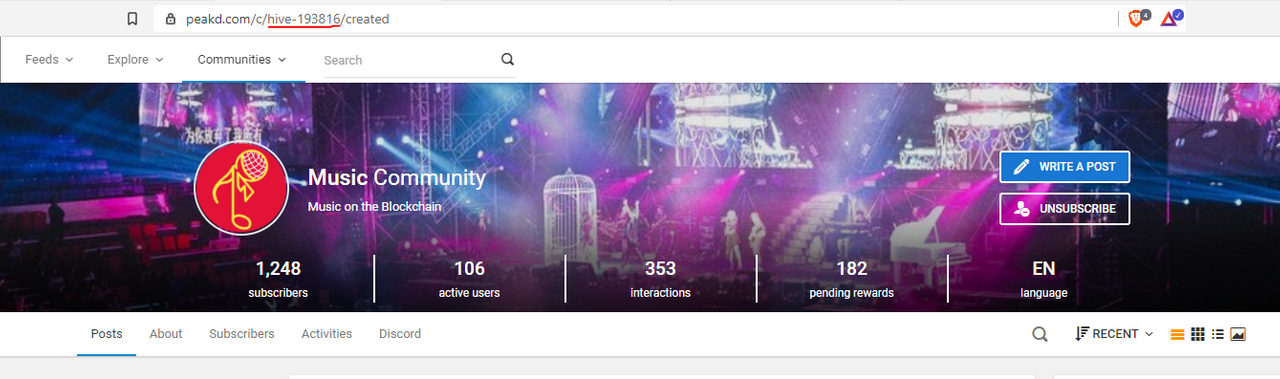Click the 353 interactions stat
The image size is (1280, 379).
pyautogui.click(x=660, y=279)
